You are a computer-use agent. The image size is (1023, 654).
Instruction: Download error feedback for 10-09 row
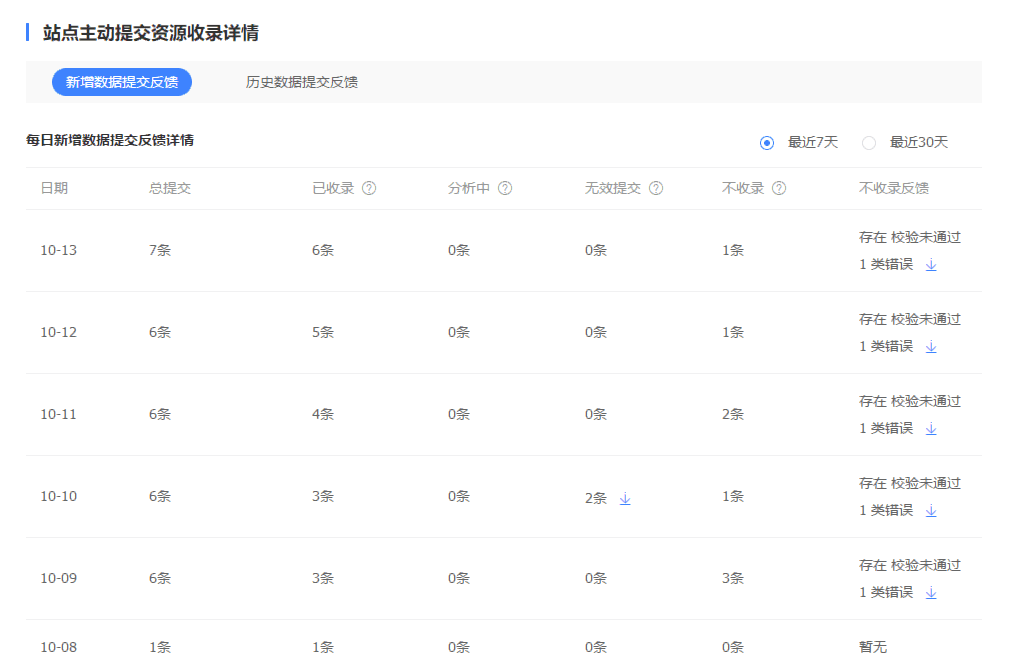pyautogui.click(x=931, y=593)
